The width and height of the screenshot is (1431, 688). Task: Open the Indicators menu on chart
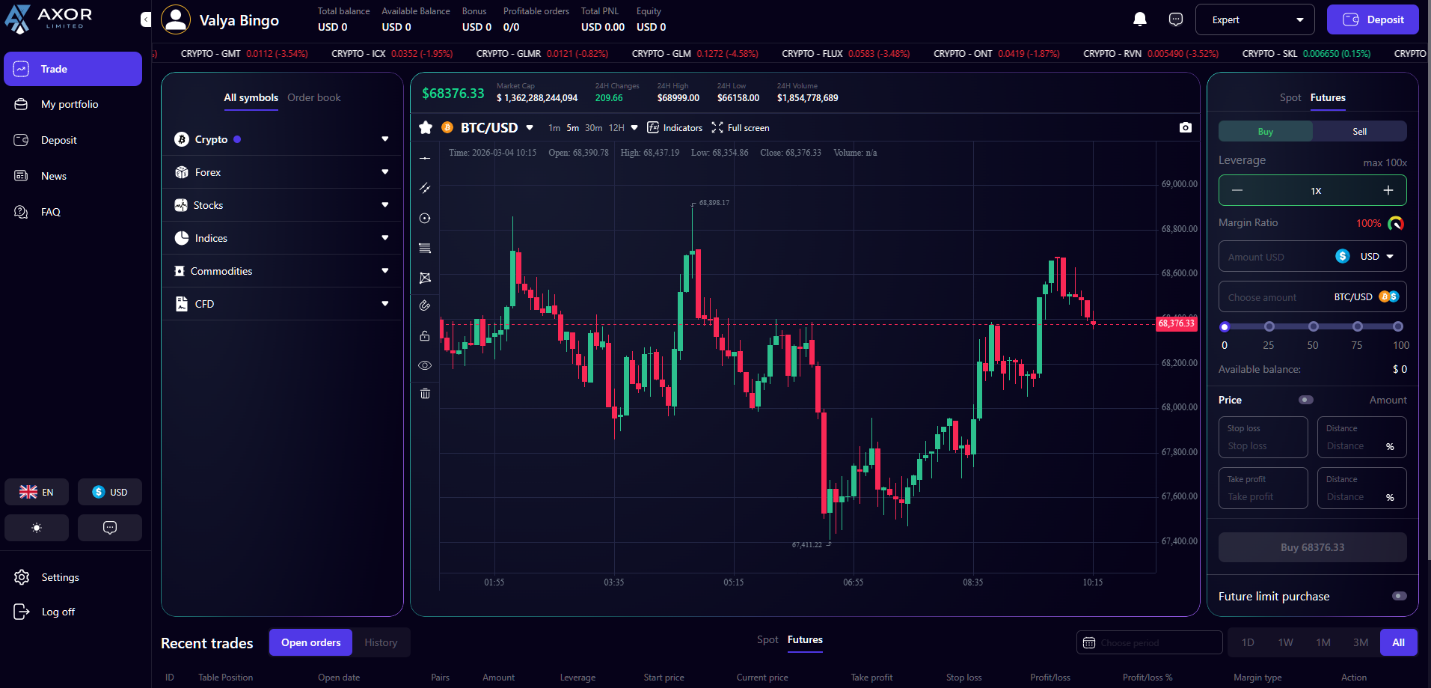tap(675, 128)
